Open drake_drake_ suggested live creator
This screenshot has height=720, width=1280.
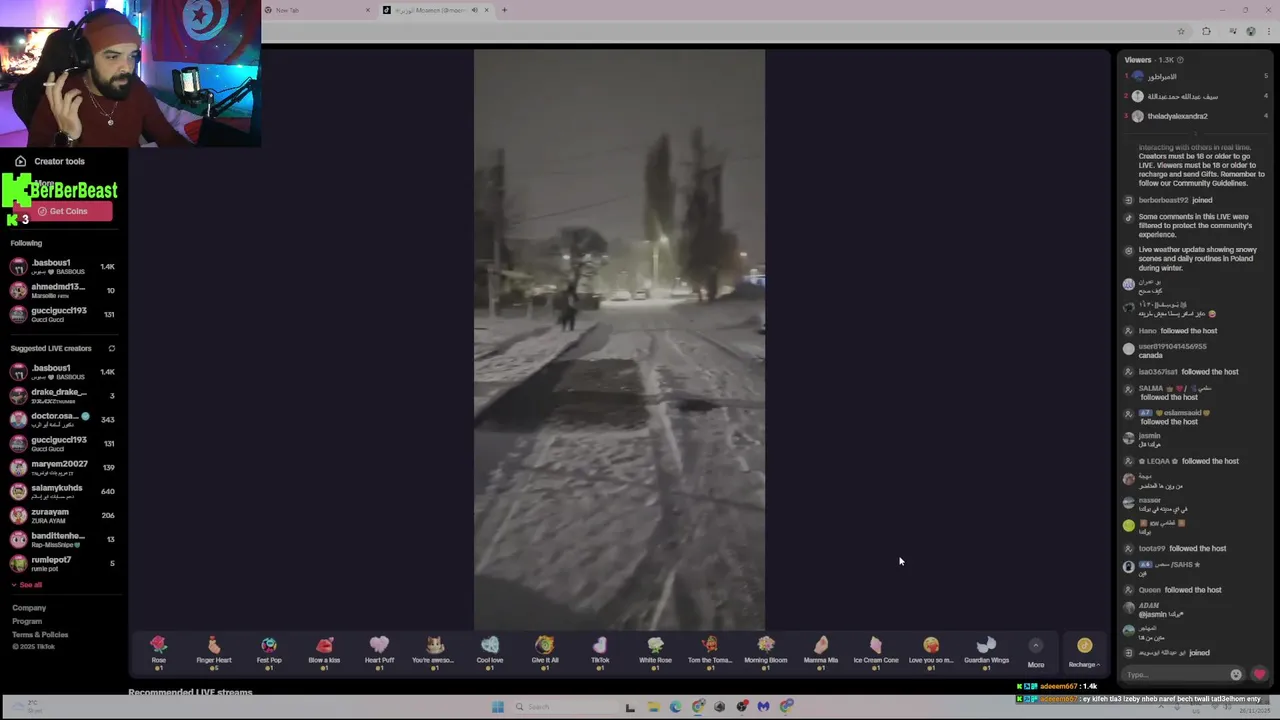[x=62, y=395]
